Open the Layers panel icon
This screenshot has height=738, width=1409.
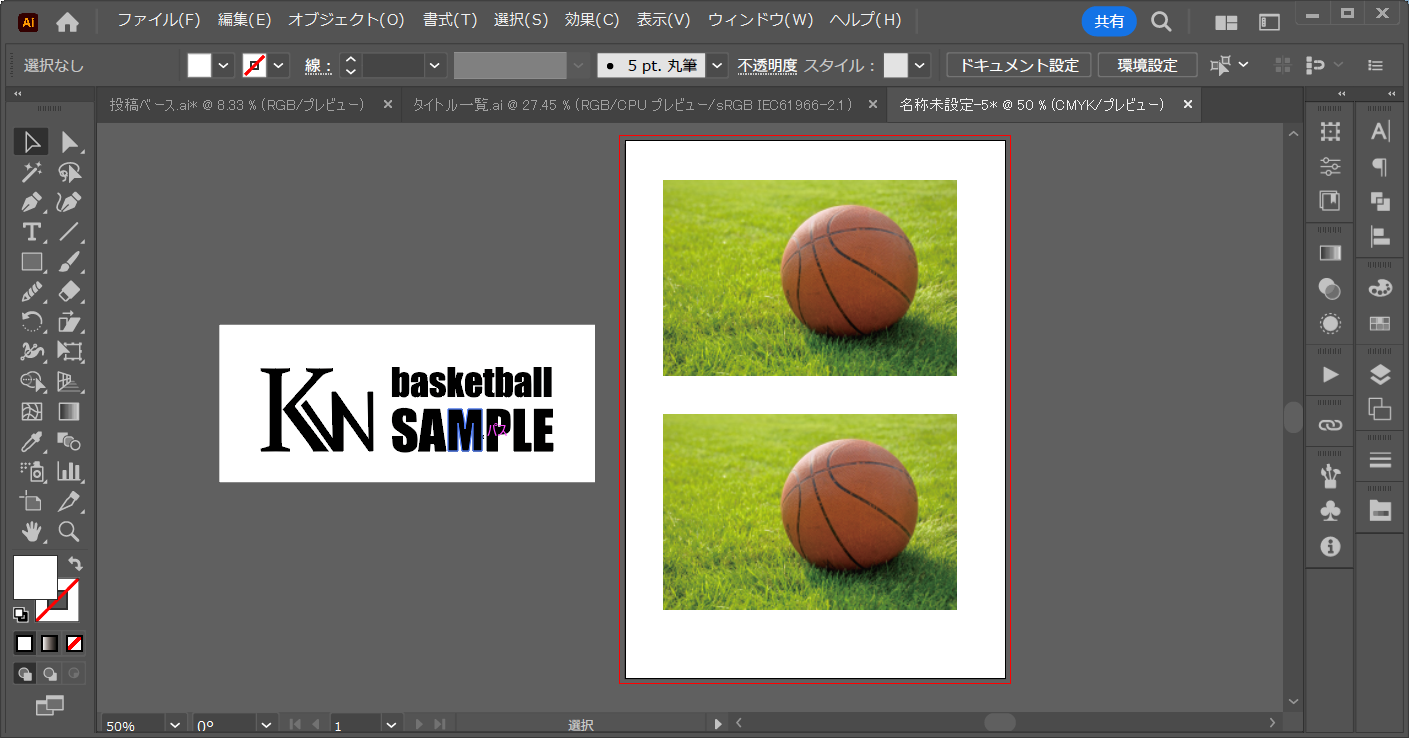(1380, 375)
